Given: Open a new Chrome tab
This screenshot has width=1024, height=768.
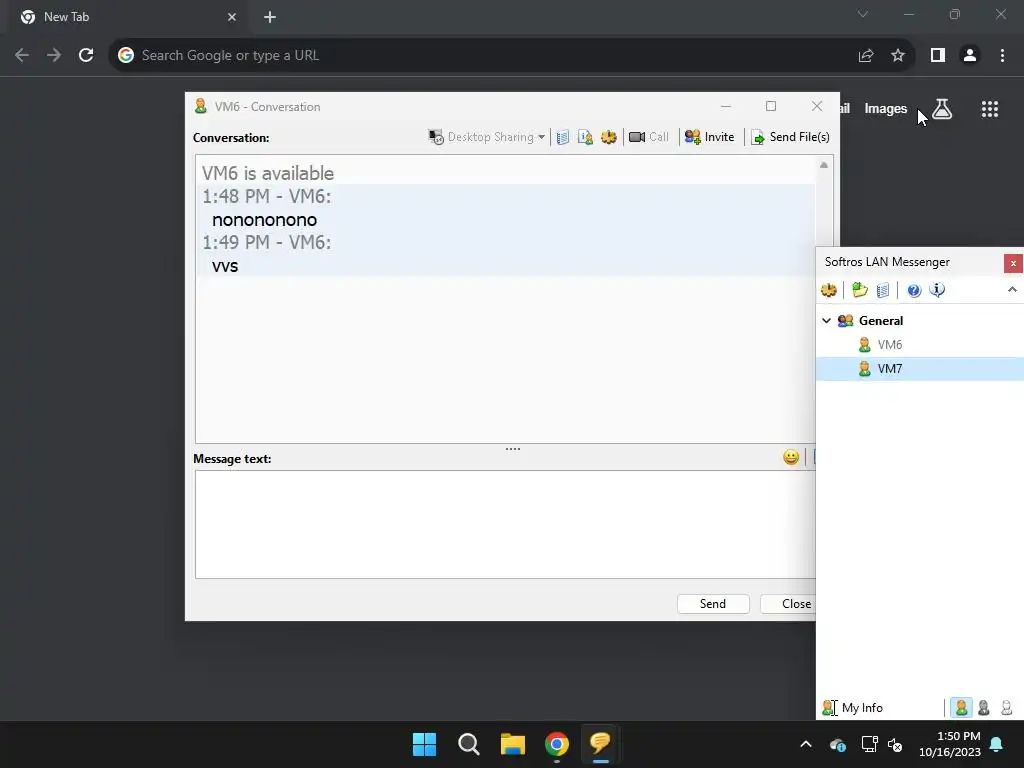Looking at the screenshot, I should tap(270, 17).
